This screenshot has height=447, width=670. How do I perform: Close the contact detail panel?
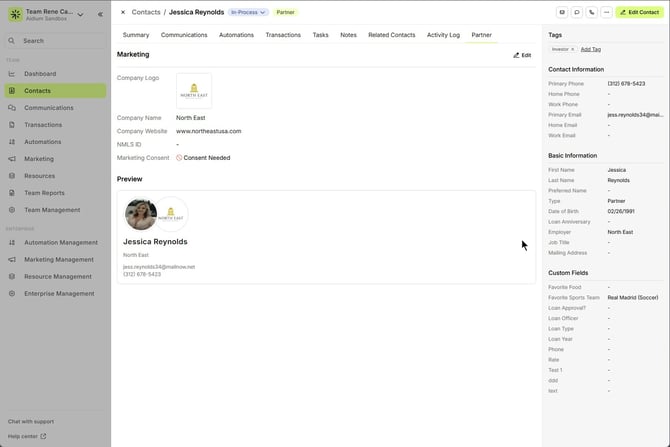(x=123, y=12)
